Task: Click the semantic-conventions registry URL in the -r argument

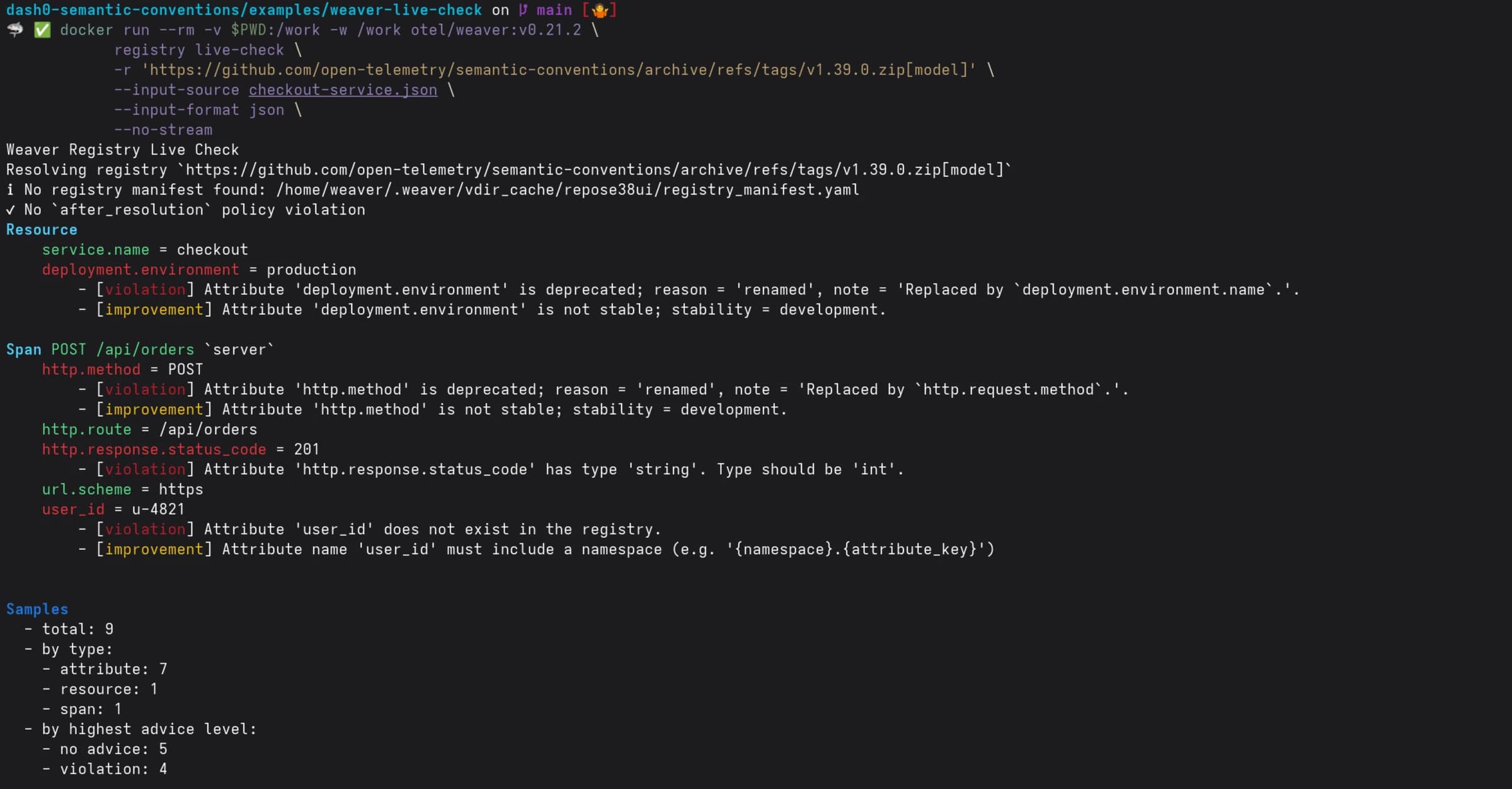Action: 558,70
